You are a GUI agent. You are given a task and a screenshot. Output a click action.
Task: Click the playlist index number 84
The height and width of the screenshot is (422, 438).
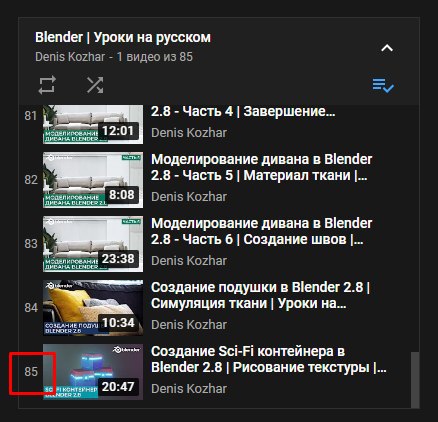[31, 308]
